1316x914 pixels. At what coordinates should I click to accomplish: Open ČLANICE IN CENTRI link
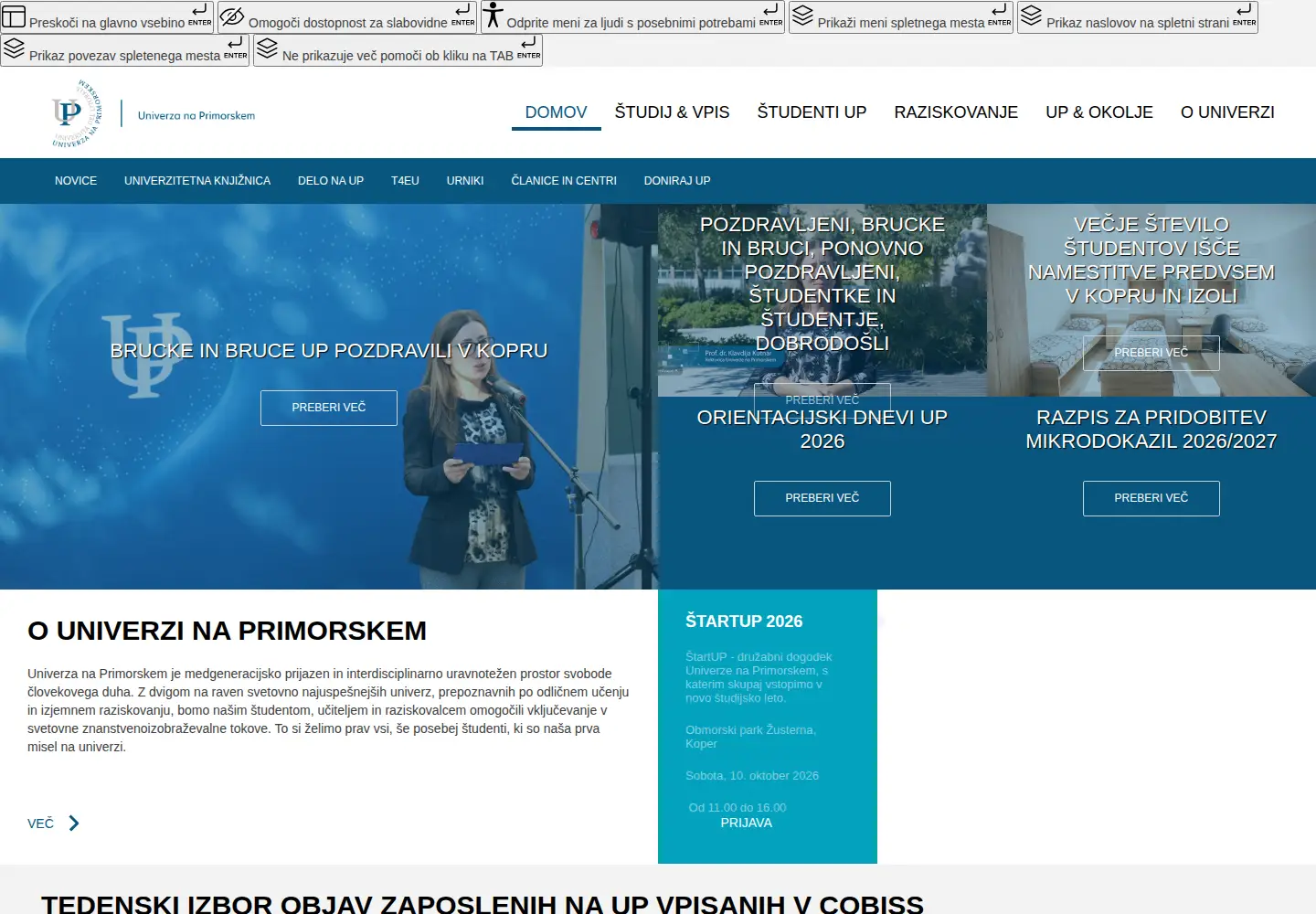click(x=564, y=181)
